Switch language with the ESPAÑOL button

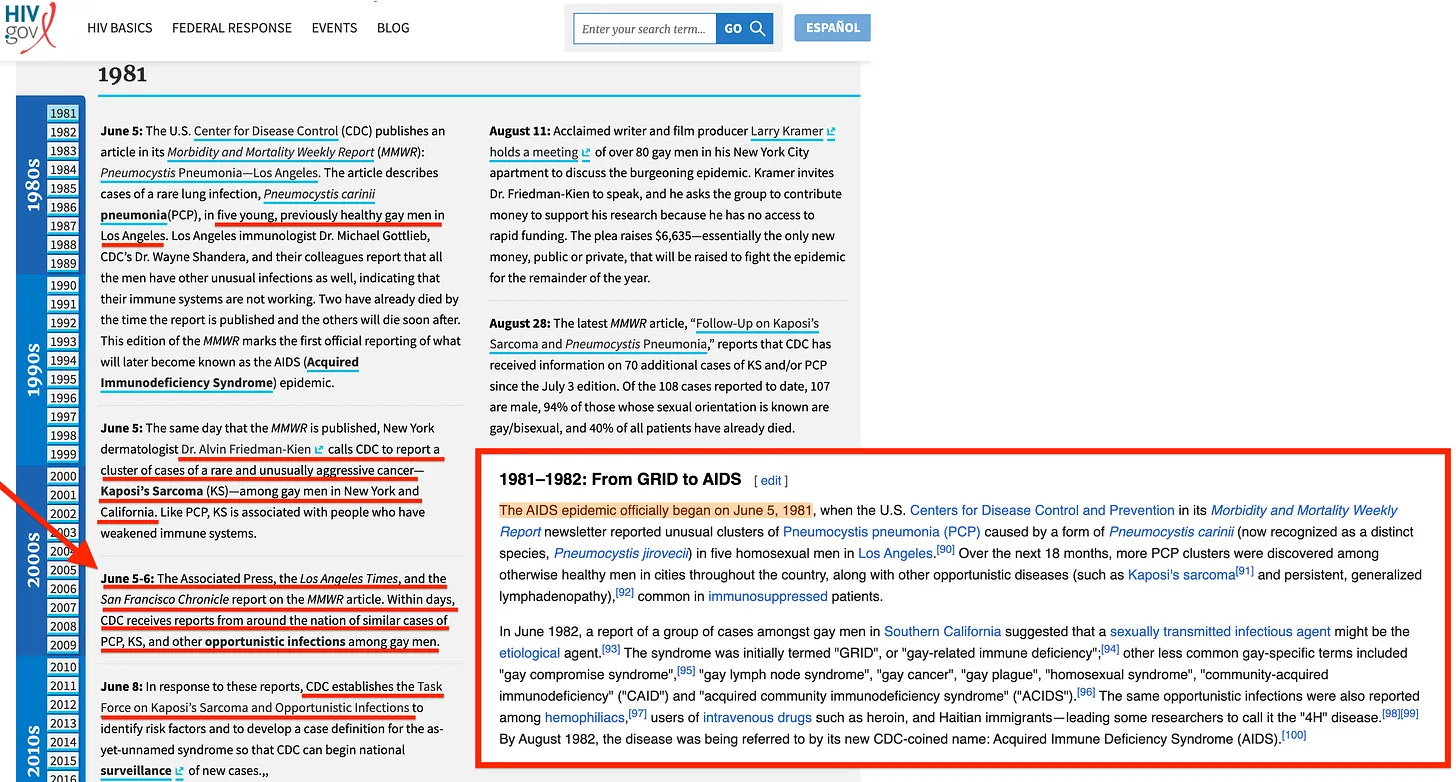pos(832,28)
